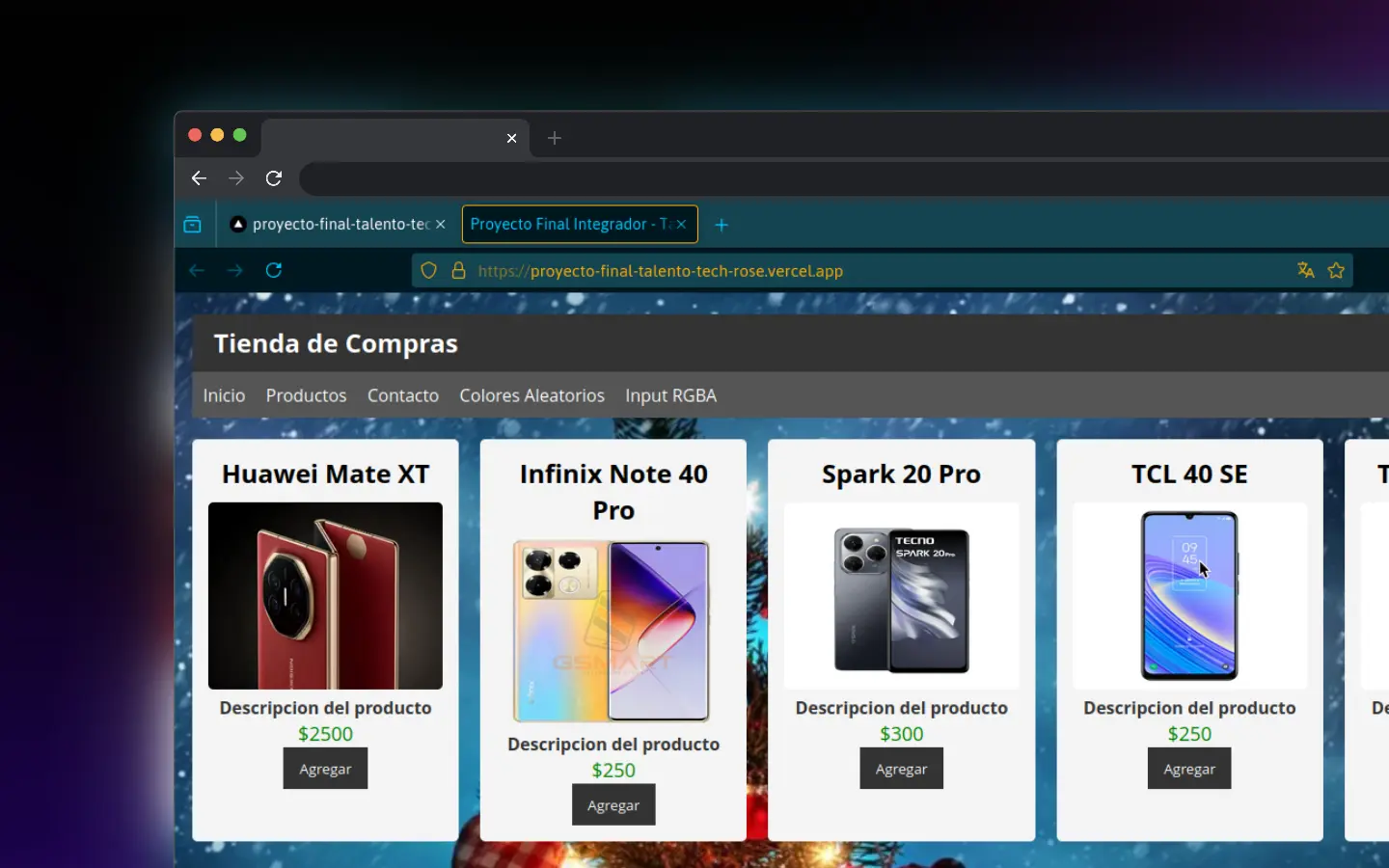The height and width of the screenshot is (868, 1389).
Task: Click the Tienda de Compras title
Action: [336, 343]
